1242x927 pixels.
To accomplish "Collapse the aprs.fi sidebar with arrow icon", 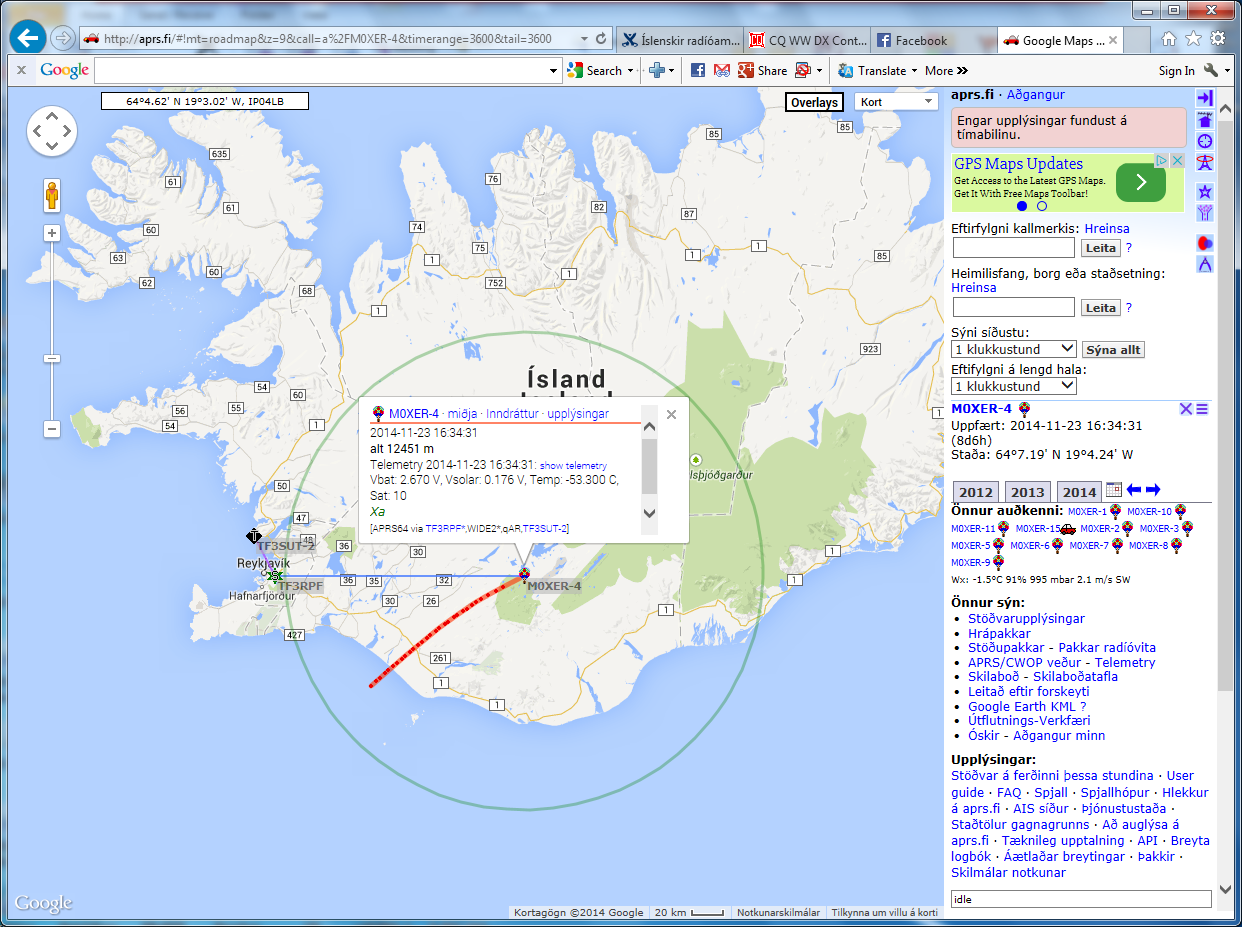I will [1205, 98].
